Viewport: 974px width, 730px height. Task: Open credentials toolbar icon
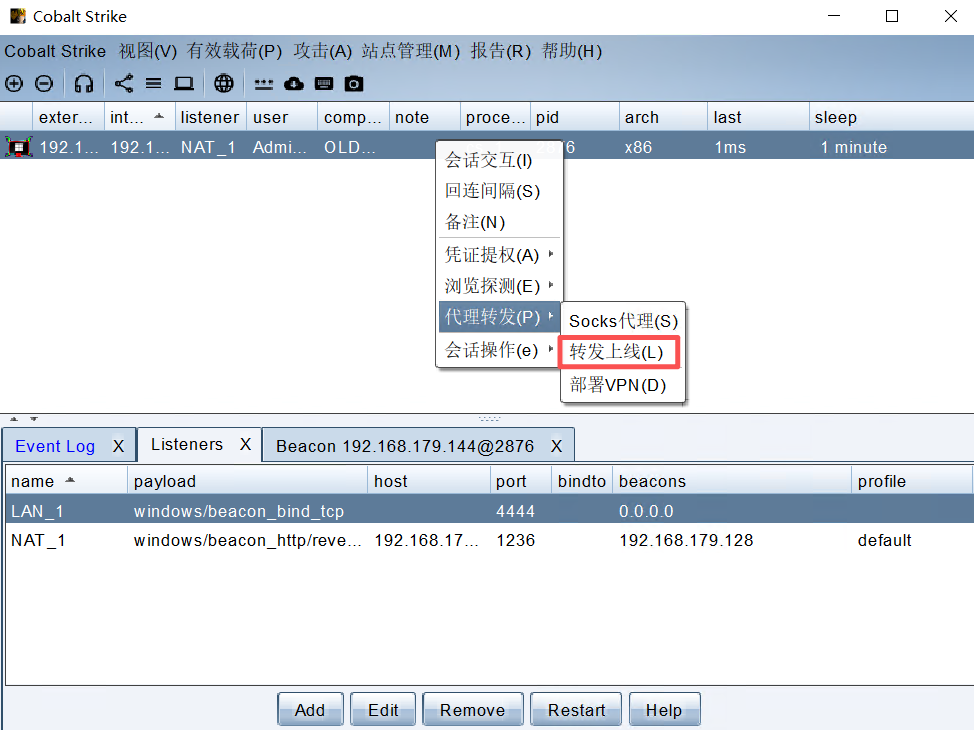click(264, 84)
